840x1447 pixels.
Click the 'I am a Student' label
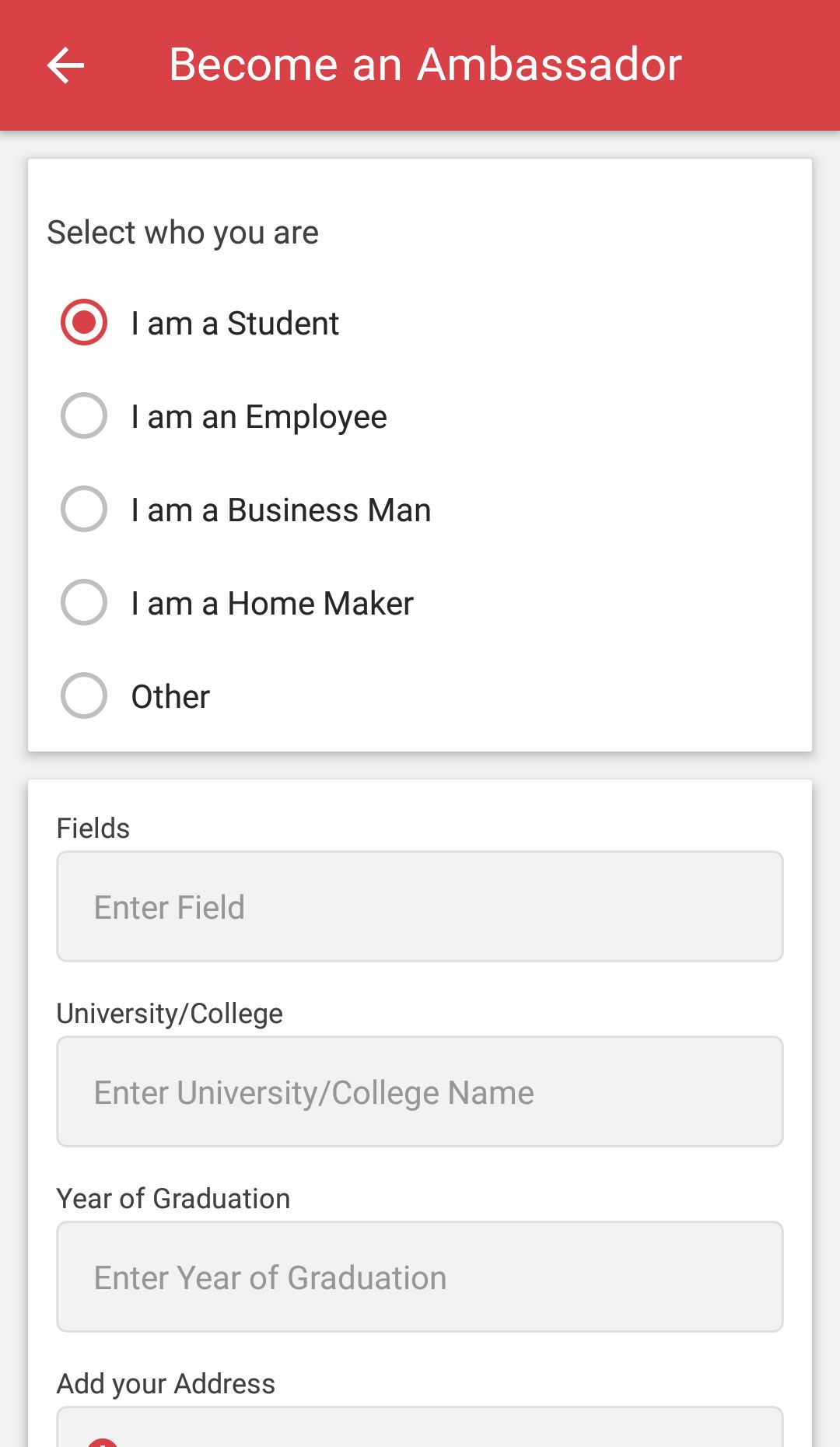[235, 324]
